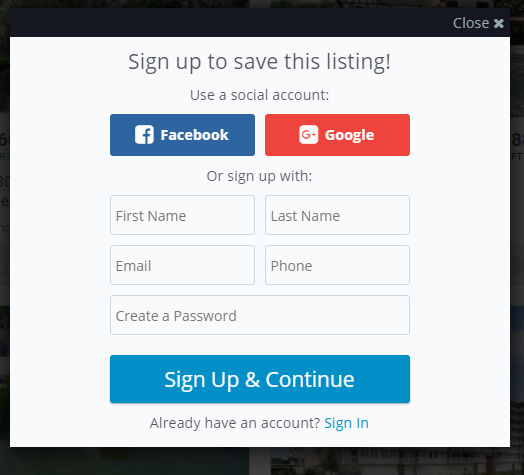Choose the Facebook text on the blue button
The height and width of the screenshot is (475, 524).
194,135
